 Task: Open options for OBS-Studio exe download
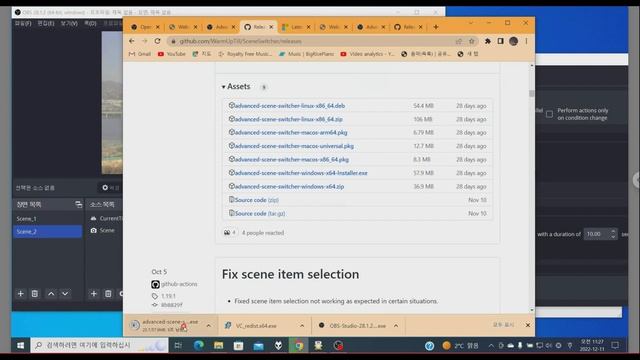pyautogui.click(x=396, y=326)
